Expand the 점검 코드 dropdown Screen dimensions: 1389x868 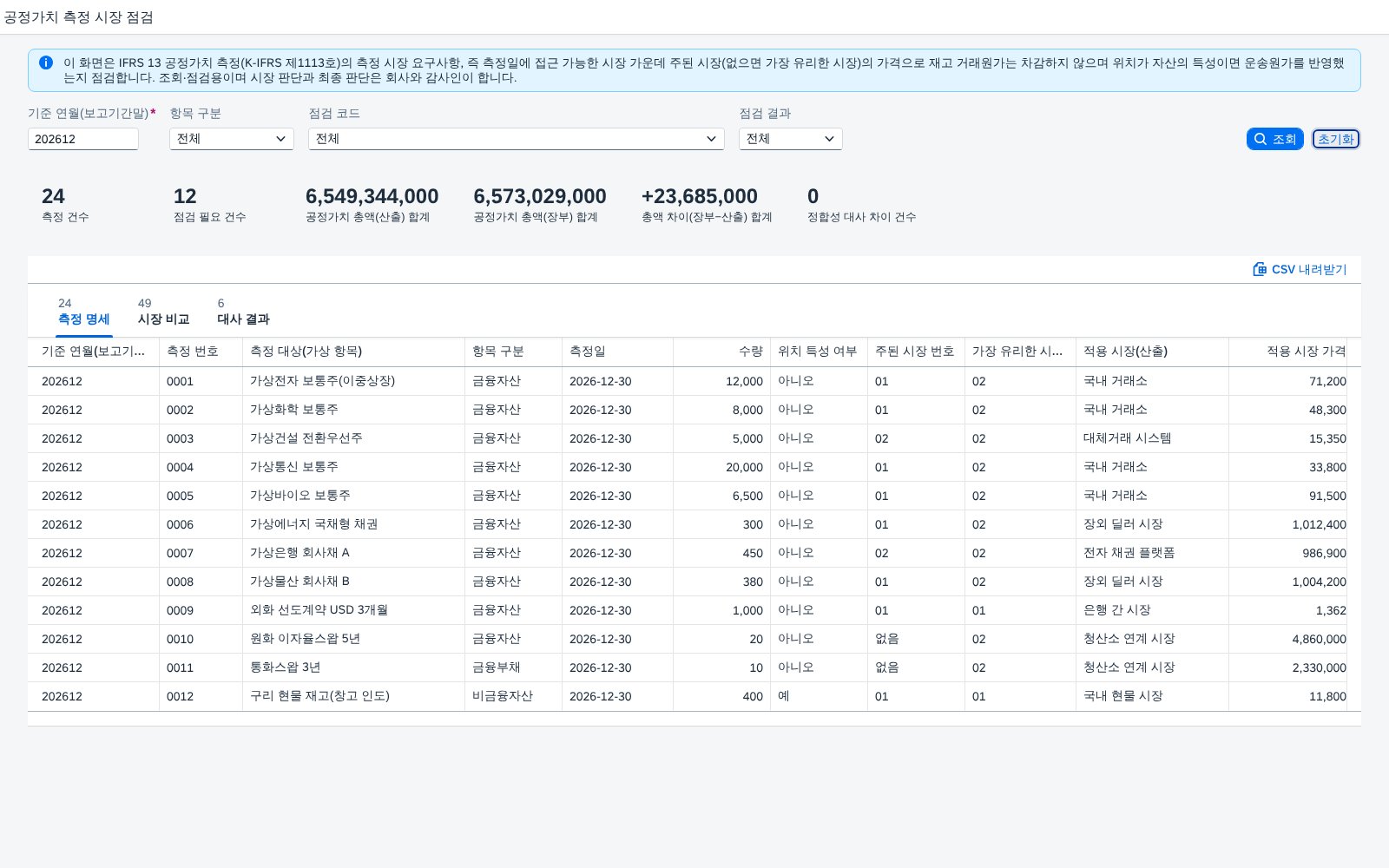tap(517, 139)
